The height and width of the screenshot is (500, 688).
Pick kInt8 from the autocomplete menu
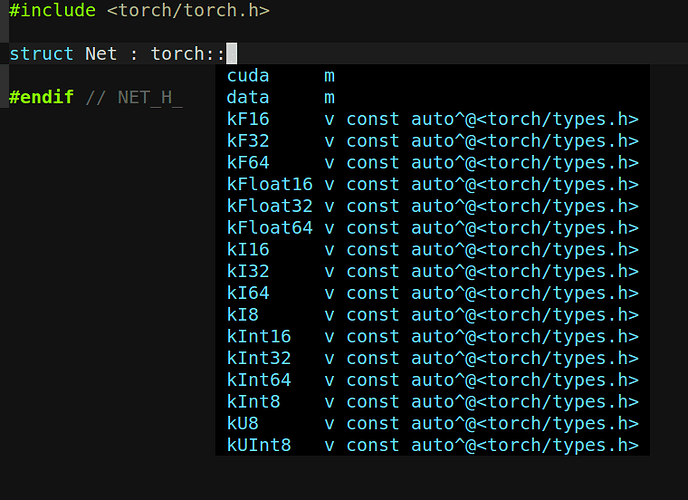pyautogui.click(x=254, y=402)
